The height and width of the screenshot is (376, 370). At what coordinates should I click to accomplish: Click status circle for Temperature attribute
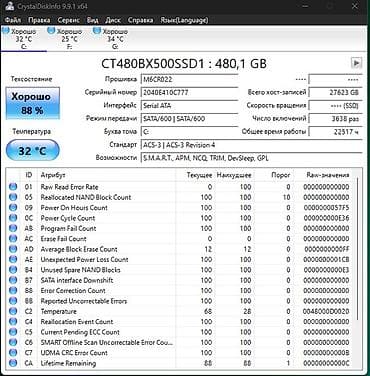point(13,311)
